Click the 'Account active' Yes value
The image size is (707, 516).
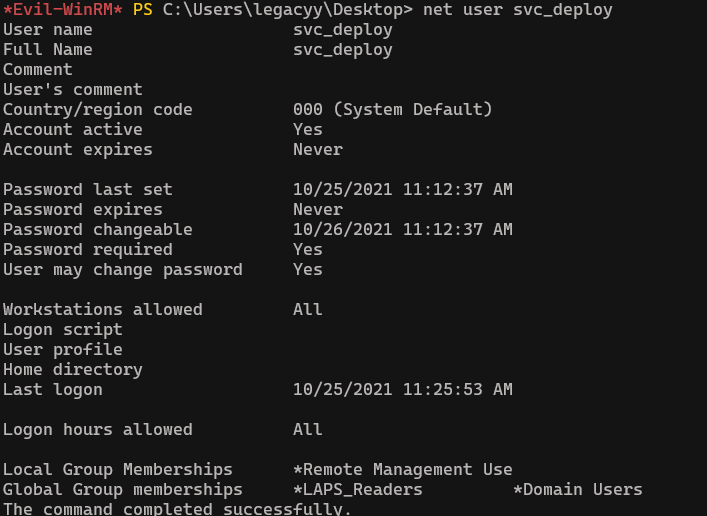pos(307,130)
